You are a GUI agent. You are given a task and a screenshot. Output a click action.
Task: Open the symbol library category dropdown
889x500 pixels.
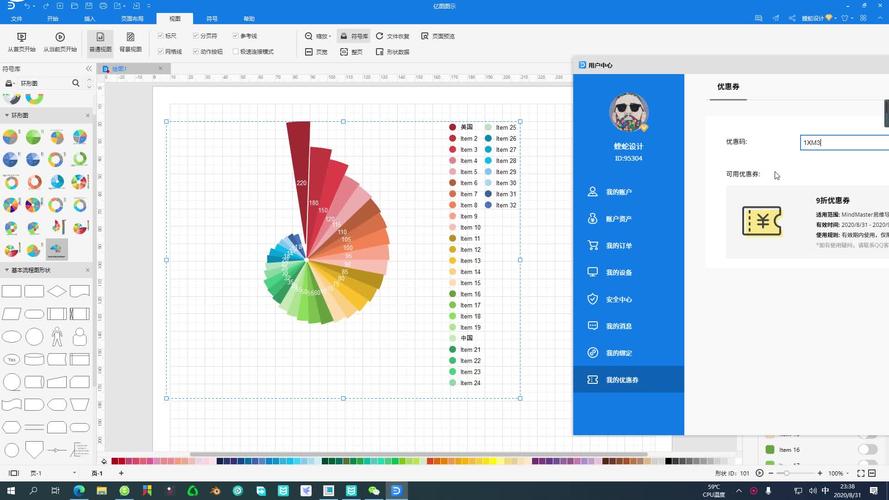9,83
